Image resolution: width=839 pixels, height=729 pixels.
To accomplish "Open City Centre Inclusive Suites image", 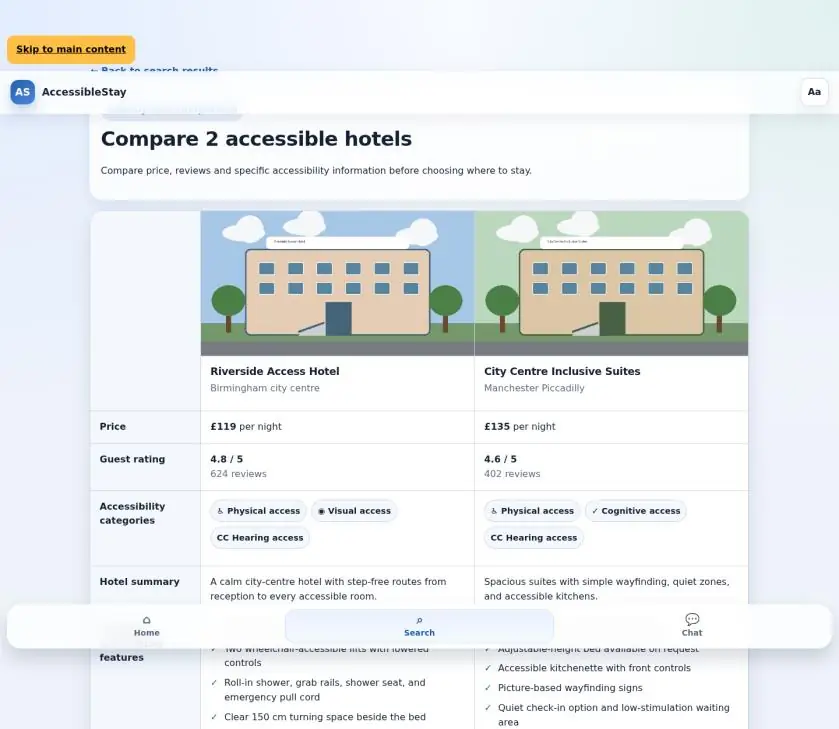I will point(611,283).
